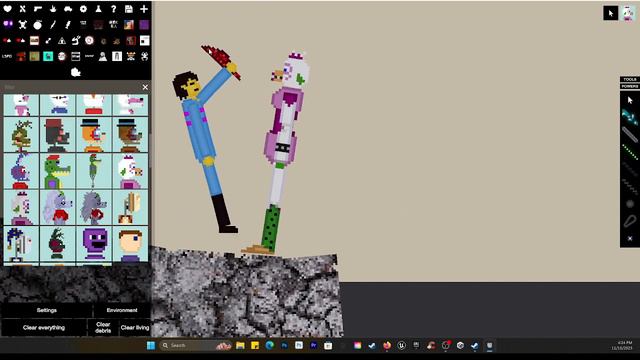The width and height of the screenshot is (640, 360).
Task: Open the heart Entities category
Action: [x=7, y=9]
